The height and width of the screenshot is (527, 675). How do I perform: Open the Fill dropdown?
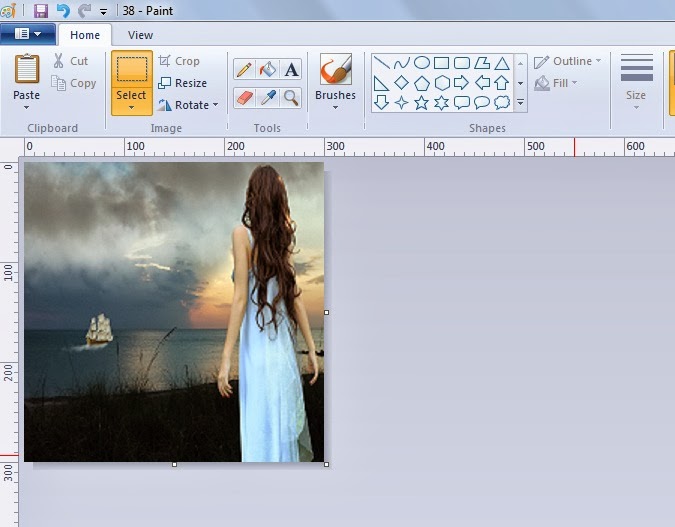pos(574,83)
